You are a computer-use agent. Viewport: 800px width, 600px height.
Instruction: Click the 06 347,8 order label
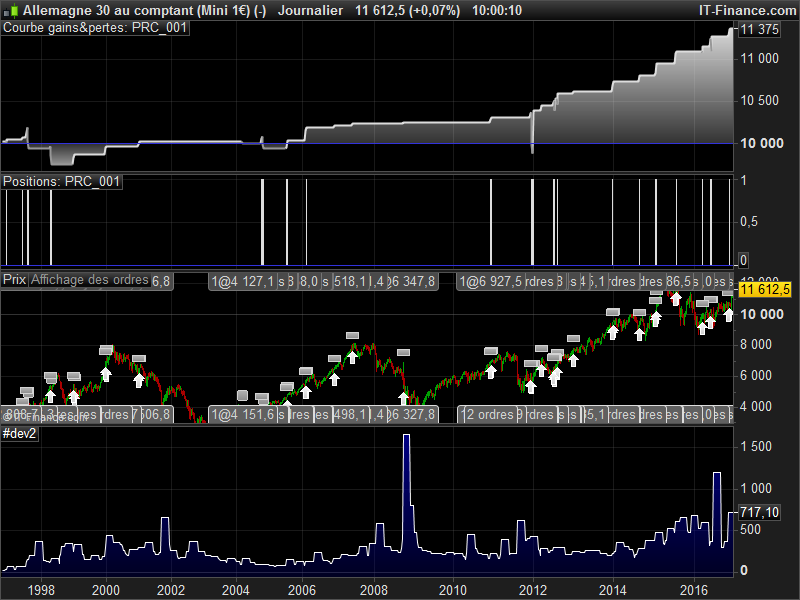point(411,282)
